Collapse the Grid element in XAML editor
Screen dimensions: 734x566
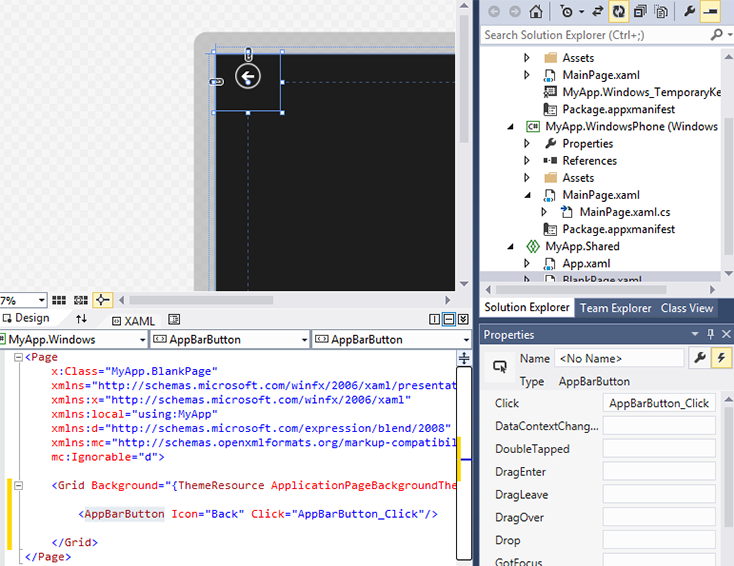(x=18, y=485)
